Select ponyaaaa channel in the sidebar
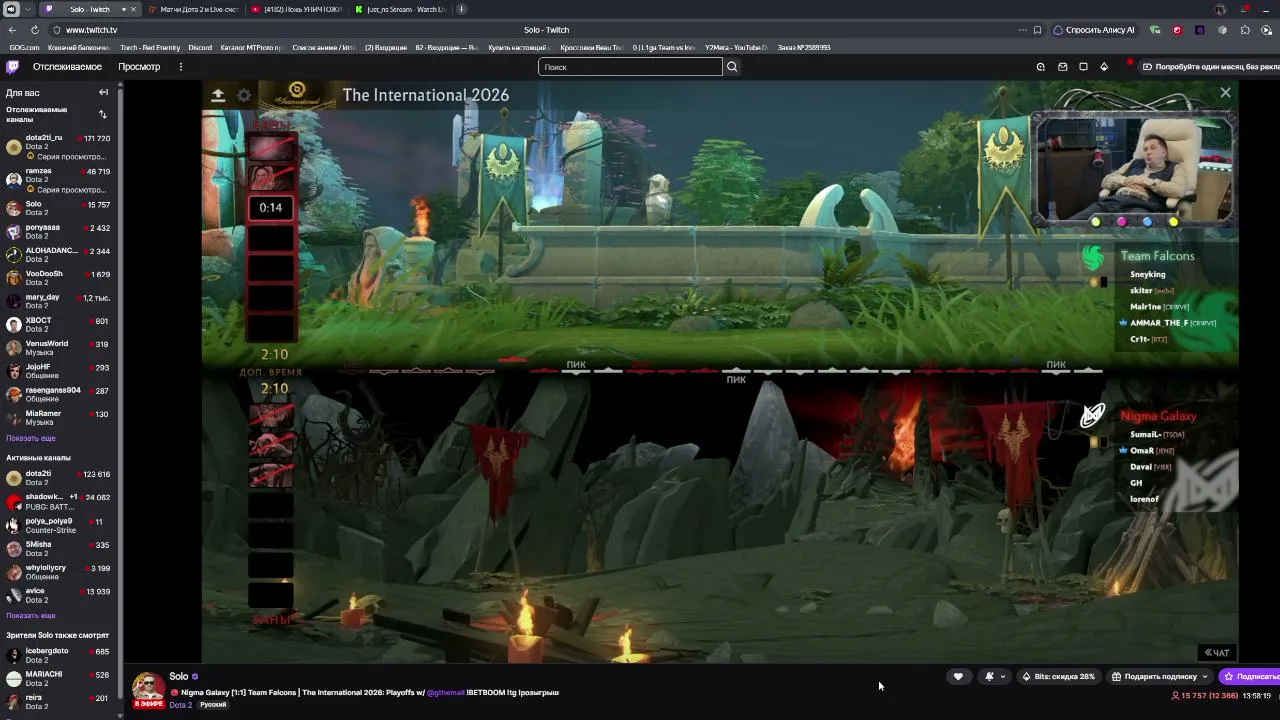Viewport: 1280px width, 720px height. pyautogui.click(x=61, y=232)
